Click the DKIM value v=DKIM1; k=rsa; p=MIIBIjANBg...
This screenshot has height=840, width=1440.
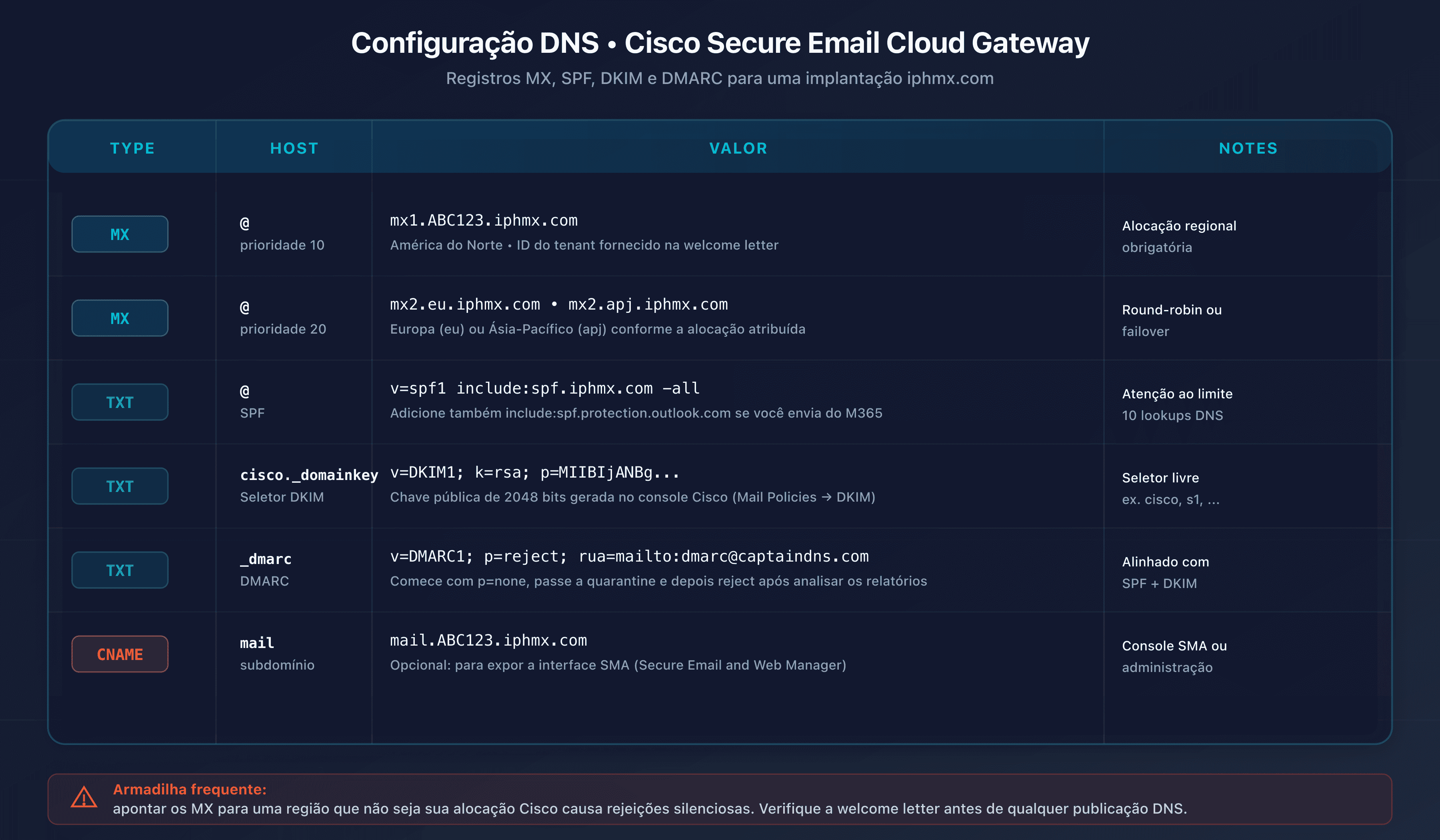pyautogui.click(x=535, y=472)
